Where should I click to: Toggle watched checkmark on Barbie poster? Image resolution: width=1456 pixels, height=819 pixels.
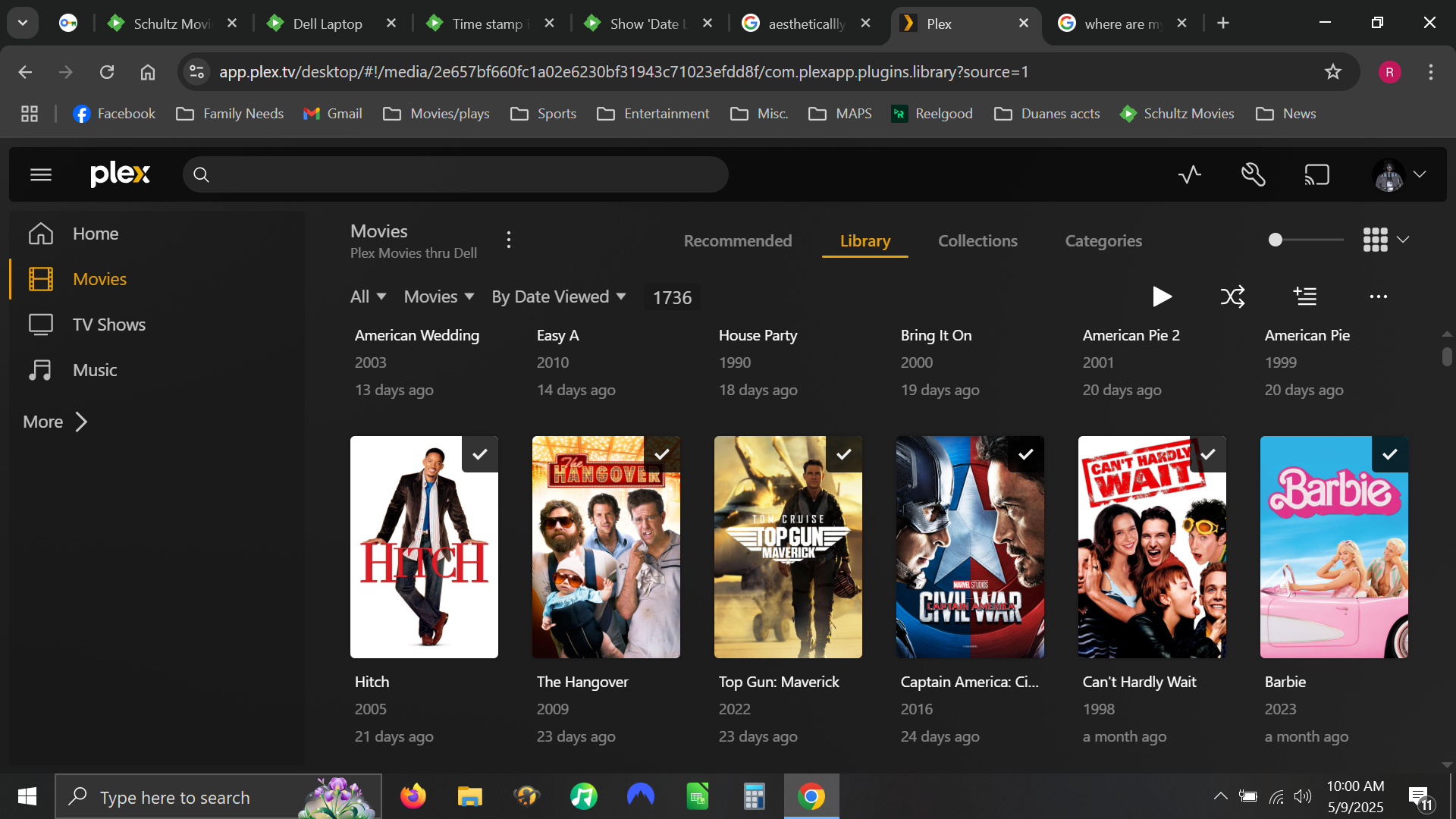click(x=1390, y=454)
